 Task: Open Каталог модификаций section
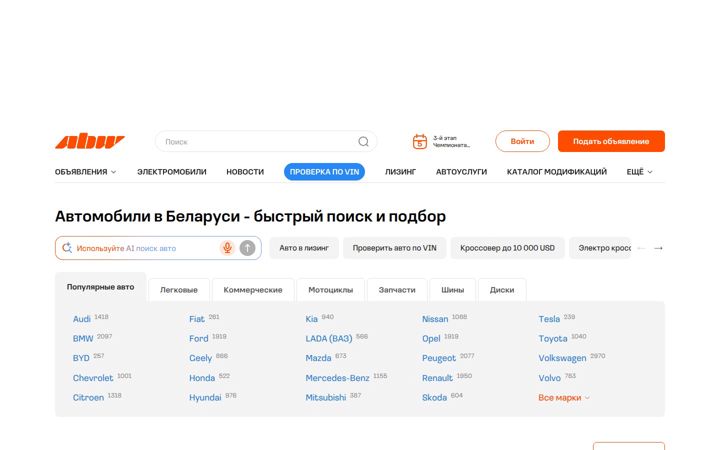click(557, 172)
